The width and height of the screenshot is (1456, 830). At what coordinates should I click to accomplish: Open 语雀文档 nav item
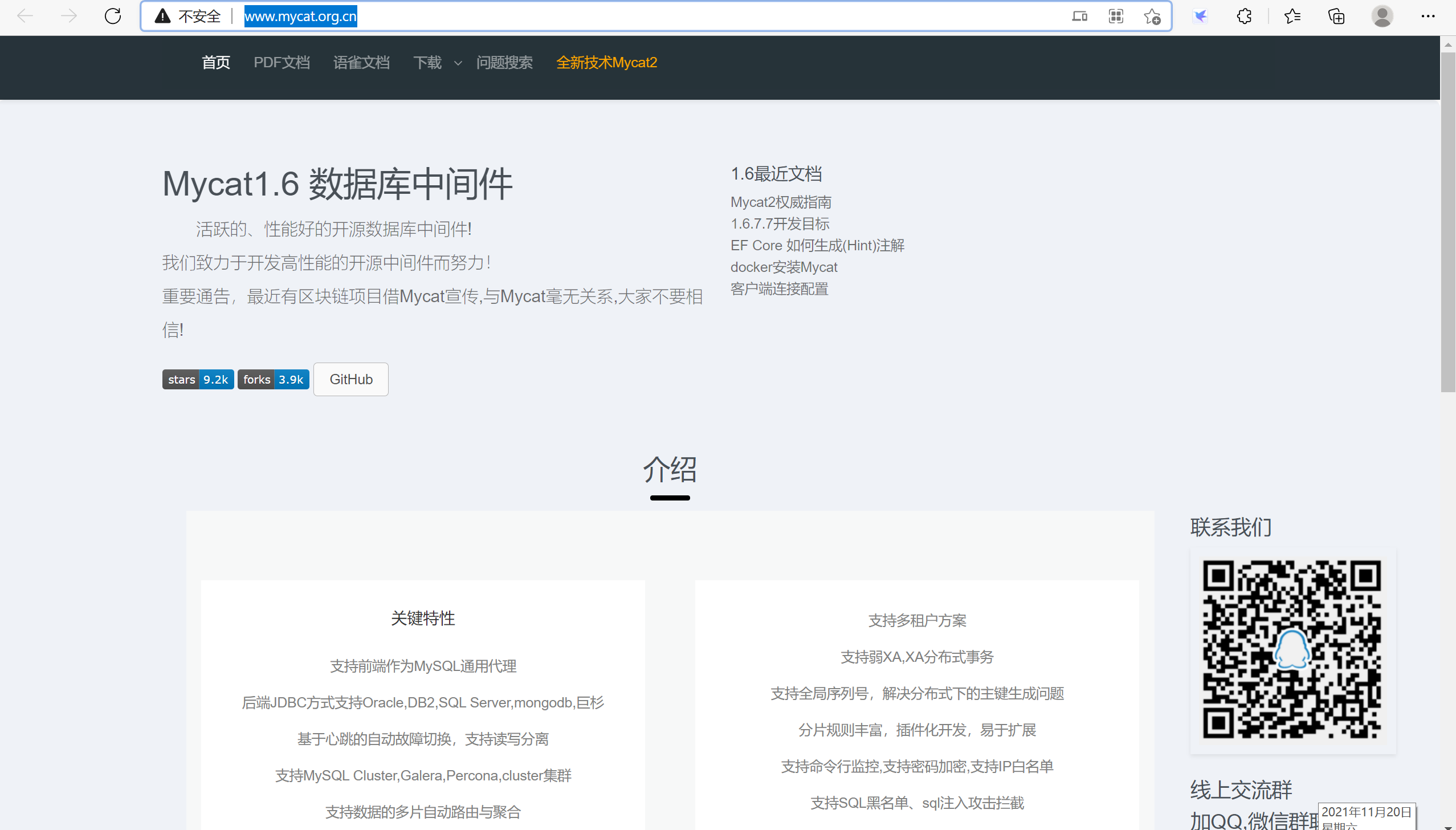361,62
